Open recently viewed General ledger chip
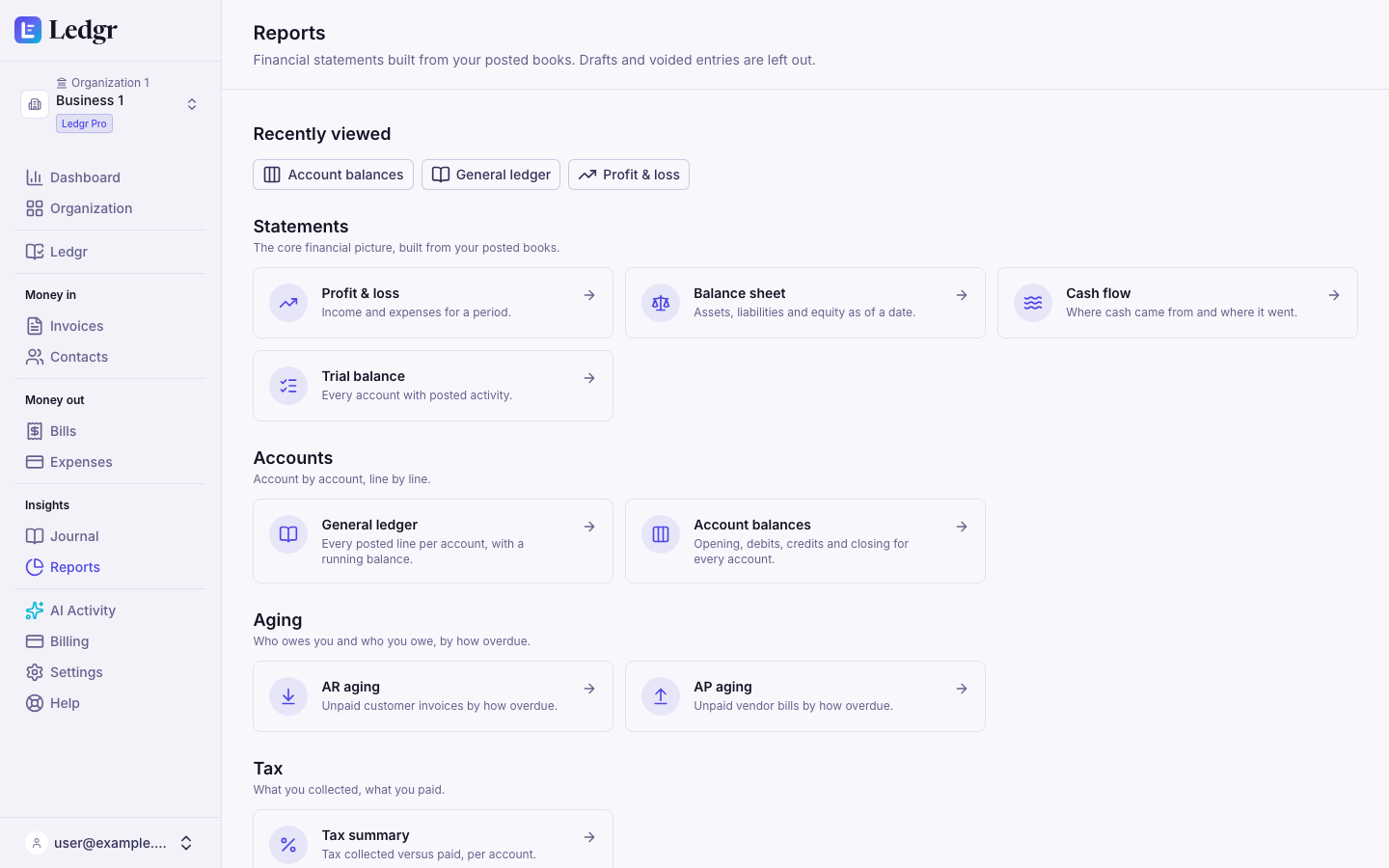This screenshot has width=1389, height=868. tap(491, 175)
